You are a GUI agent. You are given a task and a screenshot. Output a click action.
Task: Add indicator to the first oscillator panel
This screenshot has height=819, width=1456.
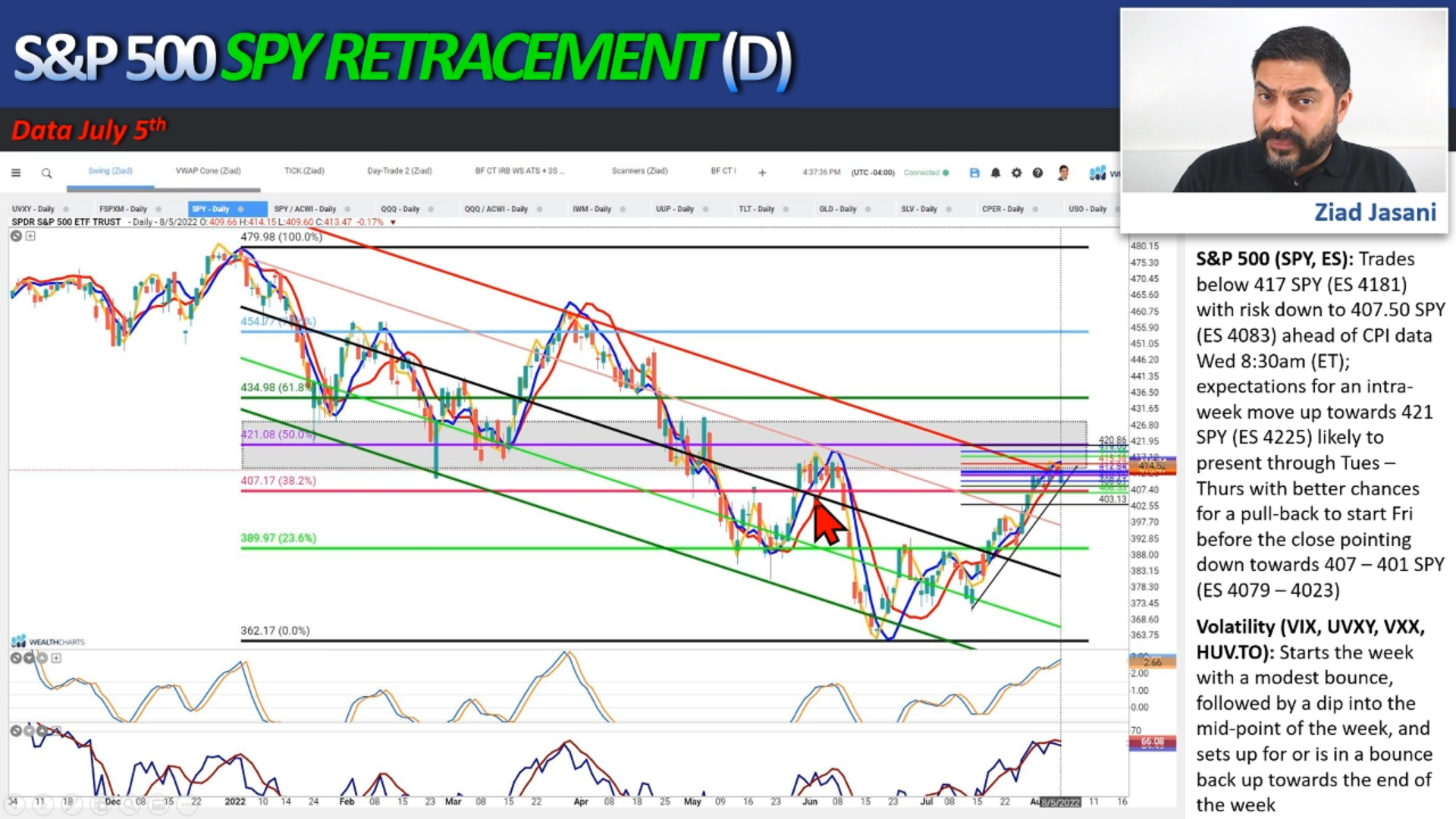click(x=56, y=657)
